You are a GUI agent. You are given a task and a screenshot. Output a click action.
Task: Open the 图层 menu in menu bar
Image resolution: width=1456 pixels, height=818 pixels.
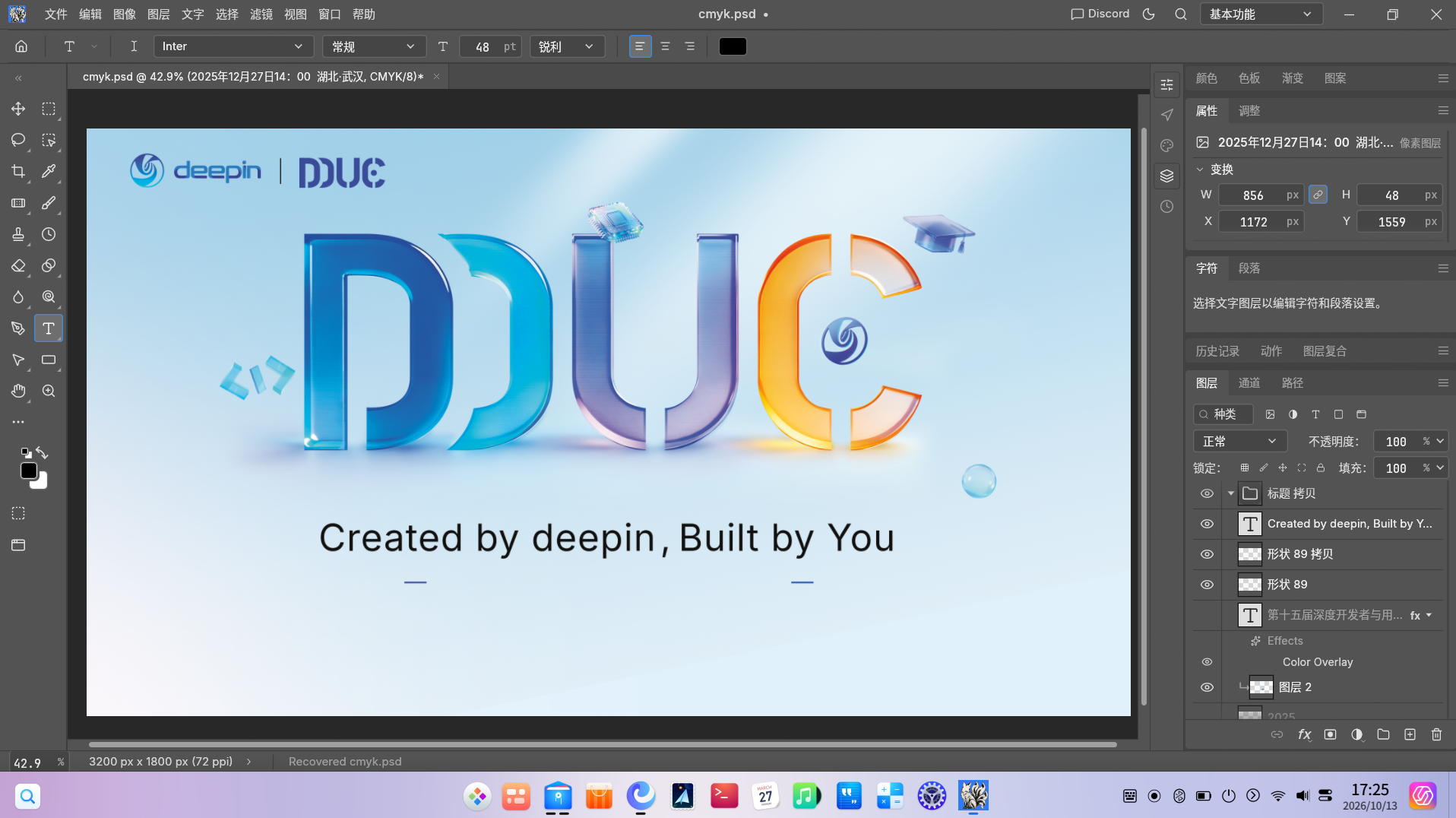(x=158, y=14)
